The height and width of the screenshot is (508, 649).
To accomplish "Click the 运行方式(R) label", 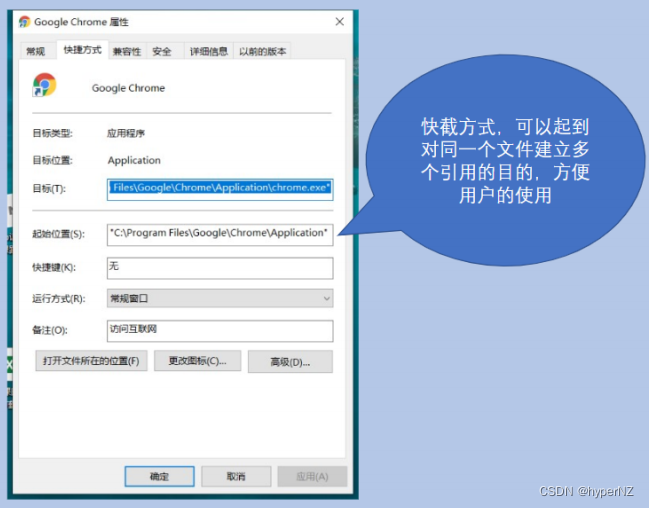I will click(59, 299).
